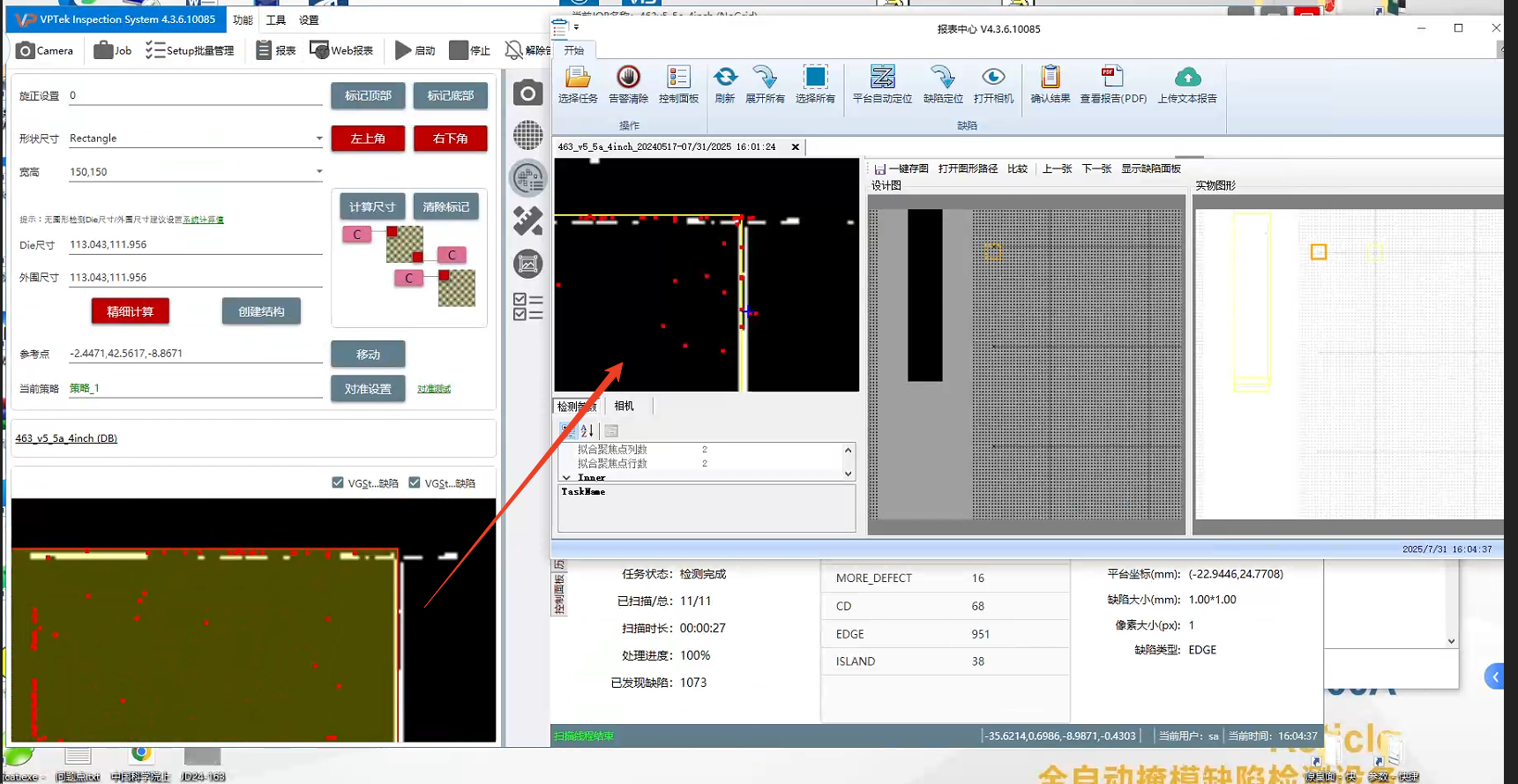This screenshot has height=784, width=1518.
Task: Open the 工具 menu
Action: (x=276, y=19)
